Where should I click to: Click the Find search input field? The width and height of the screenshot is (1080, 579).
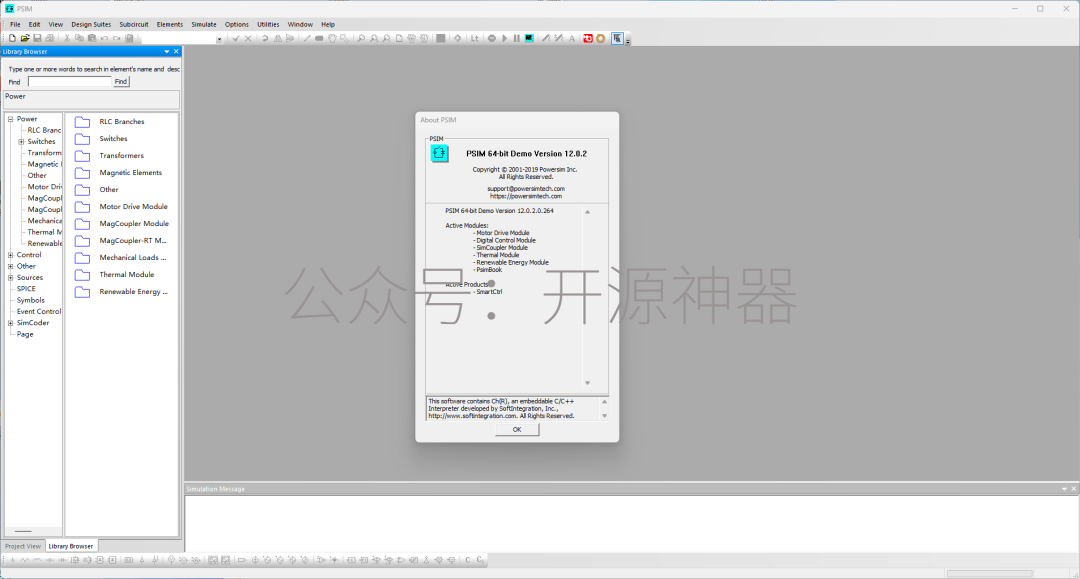coord(70,82)
